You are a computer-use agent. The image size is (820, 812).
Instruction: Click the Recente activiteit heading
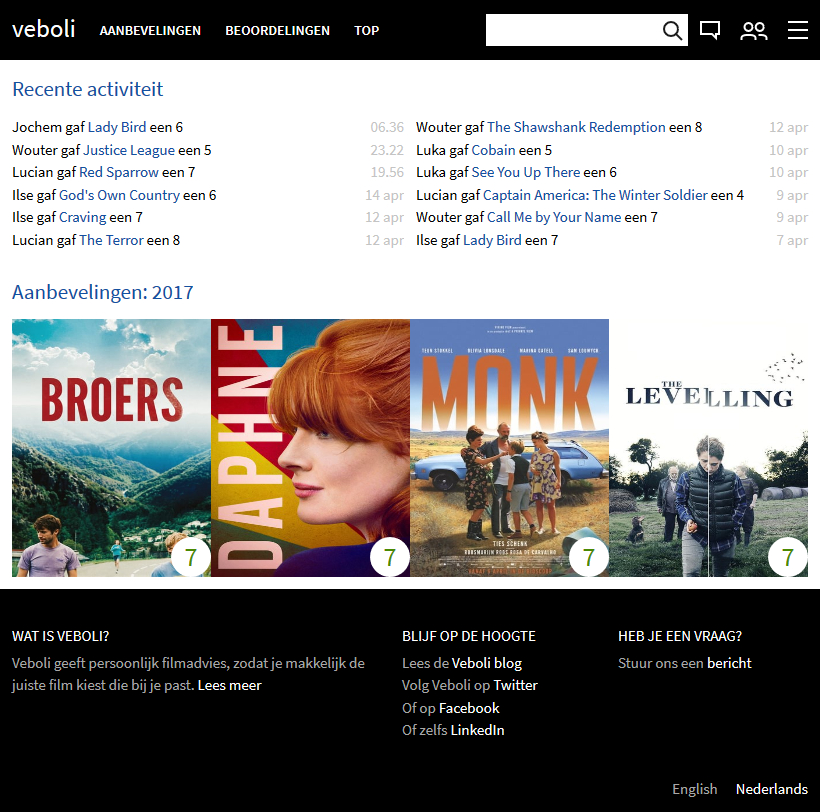87,89
